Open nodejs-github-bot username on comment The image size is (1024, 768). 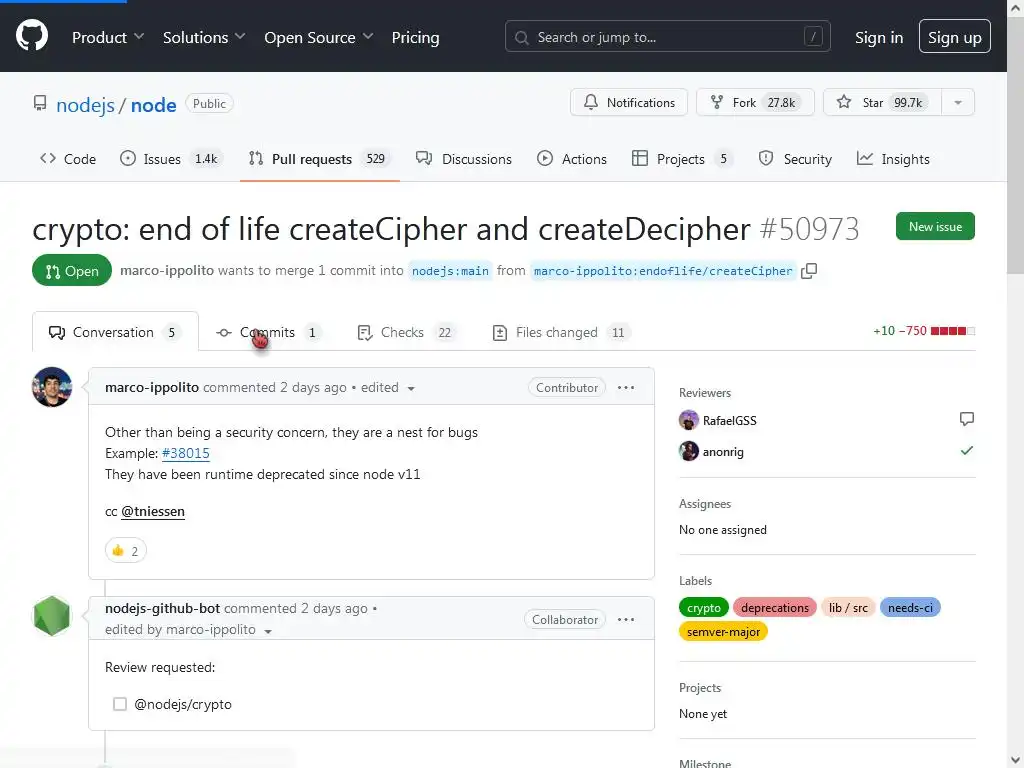point(162,608)
